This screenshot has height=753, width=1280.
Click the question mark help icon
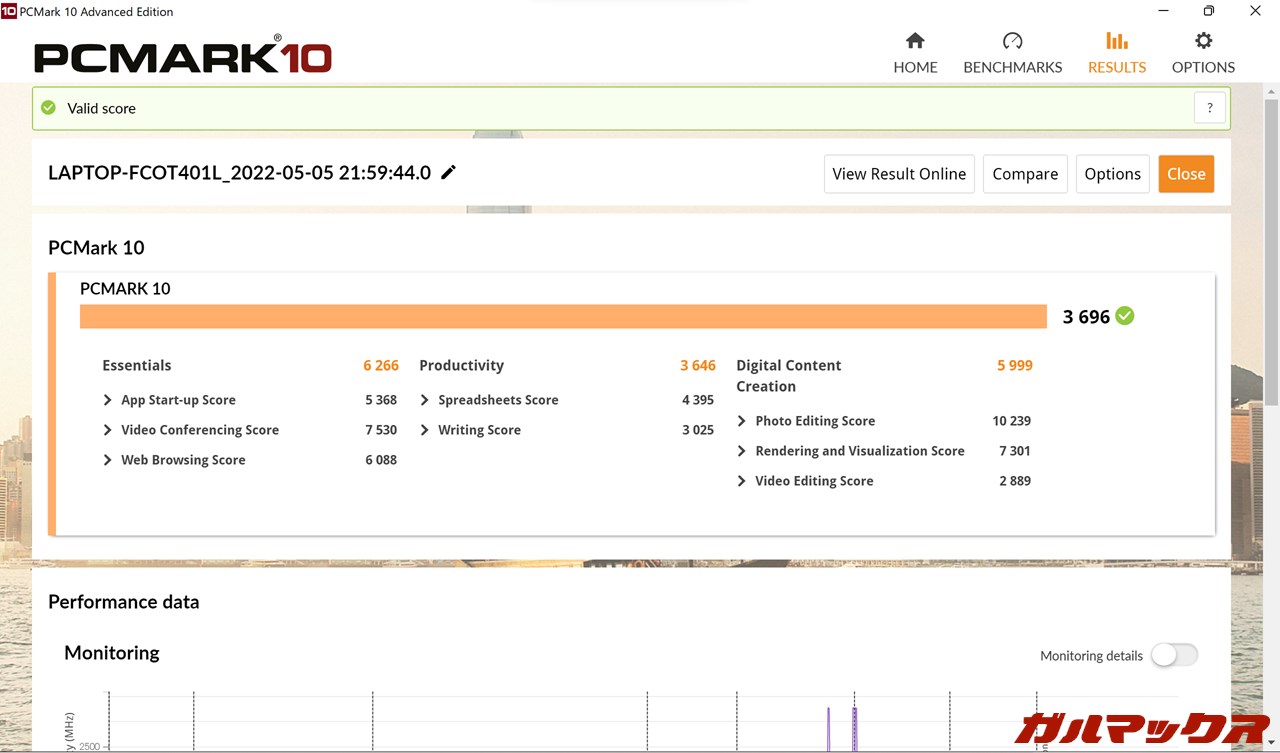(x=1209, y=108)
